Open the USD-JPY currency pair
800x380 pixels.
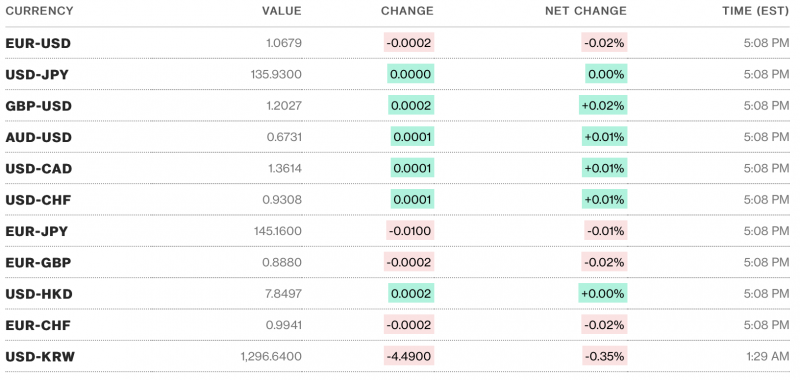[37, 75]
